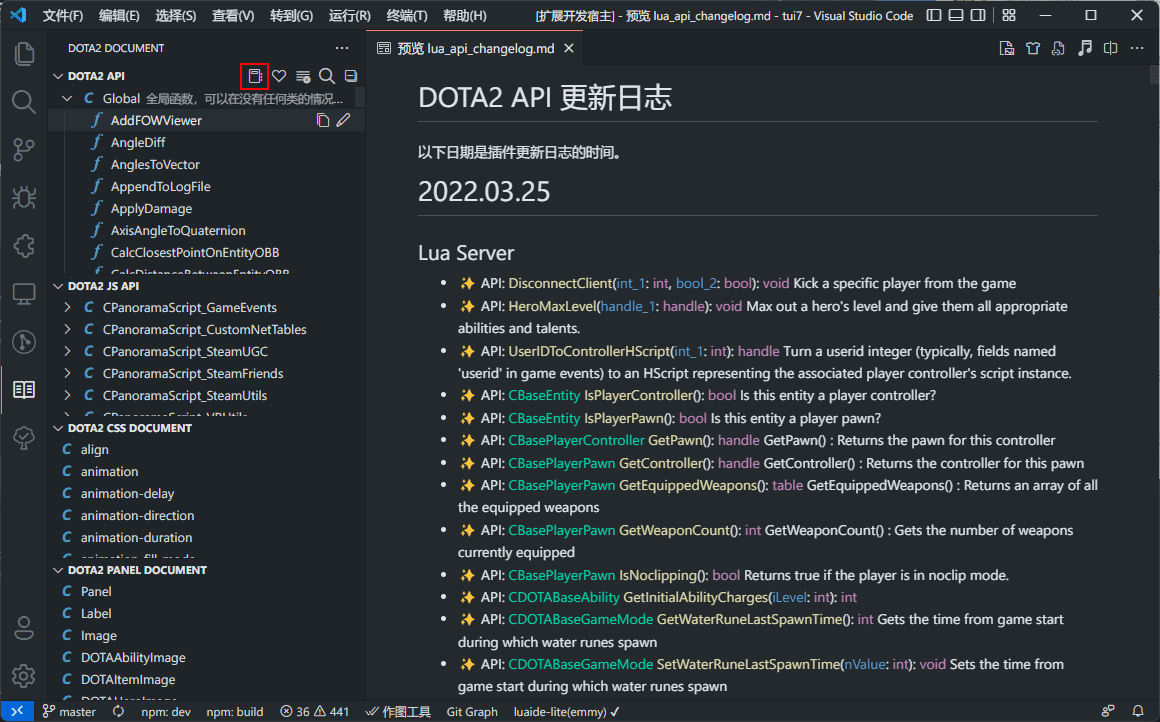Expand CPanoramaScript_SteamFriends node
The height and width of the screenshot is (722, 1160).
point(67,374)
